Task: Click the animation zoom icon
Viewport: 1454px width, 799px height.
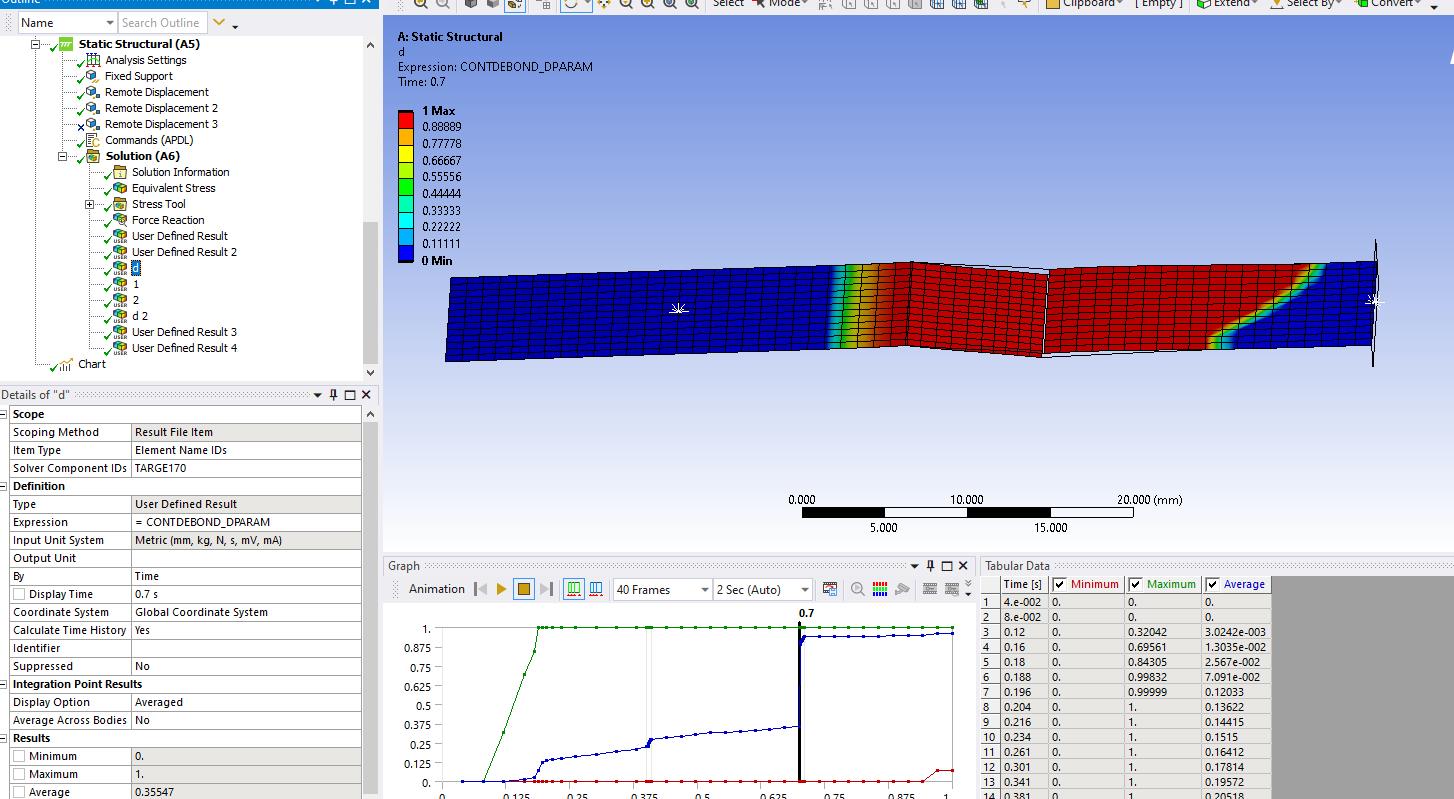Action: (x=858, y=589)
